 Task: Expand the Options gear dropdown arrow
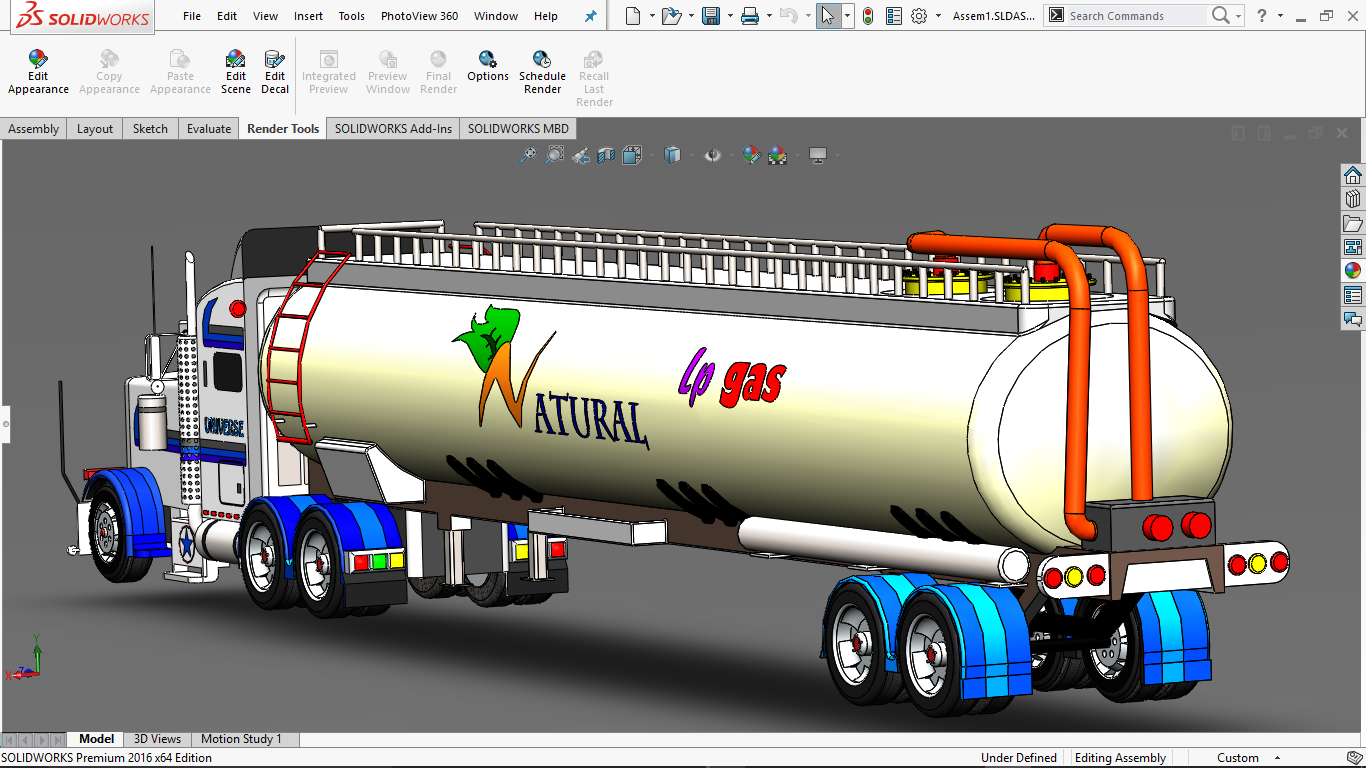[x=938, y=16]
